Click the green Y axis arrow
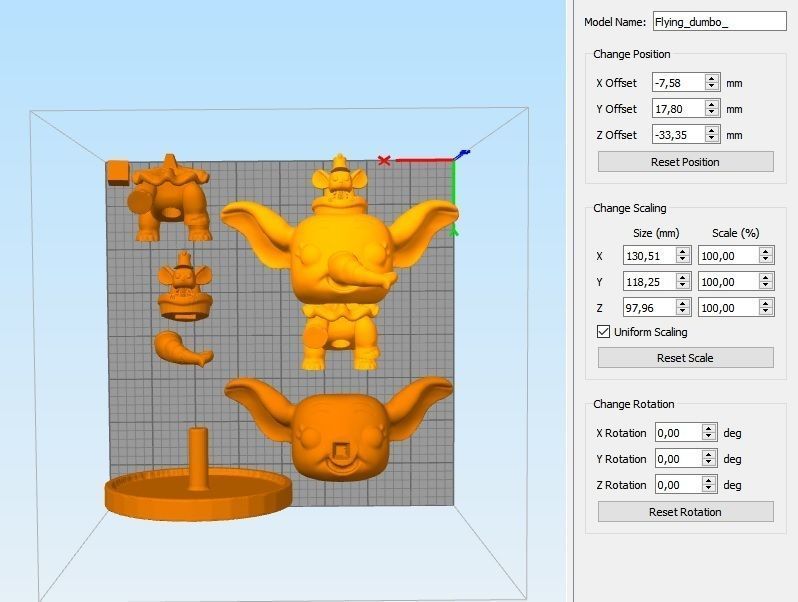This screenshot has height=602, width=798. tap(454, 198)
